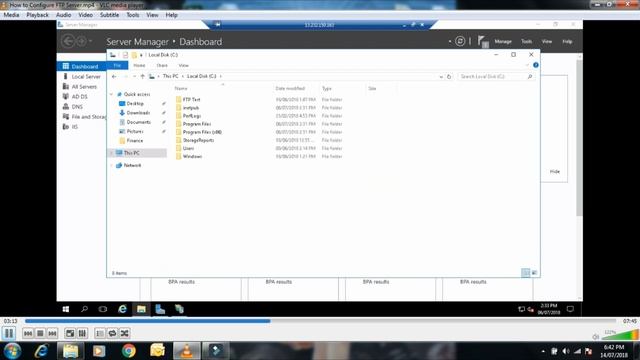Expand the File Explorer ribbon chevron
Screen dimensions: 640x360
tap(527, 65)
